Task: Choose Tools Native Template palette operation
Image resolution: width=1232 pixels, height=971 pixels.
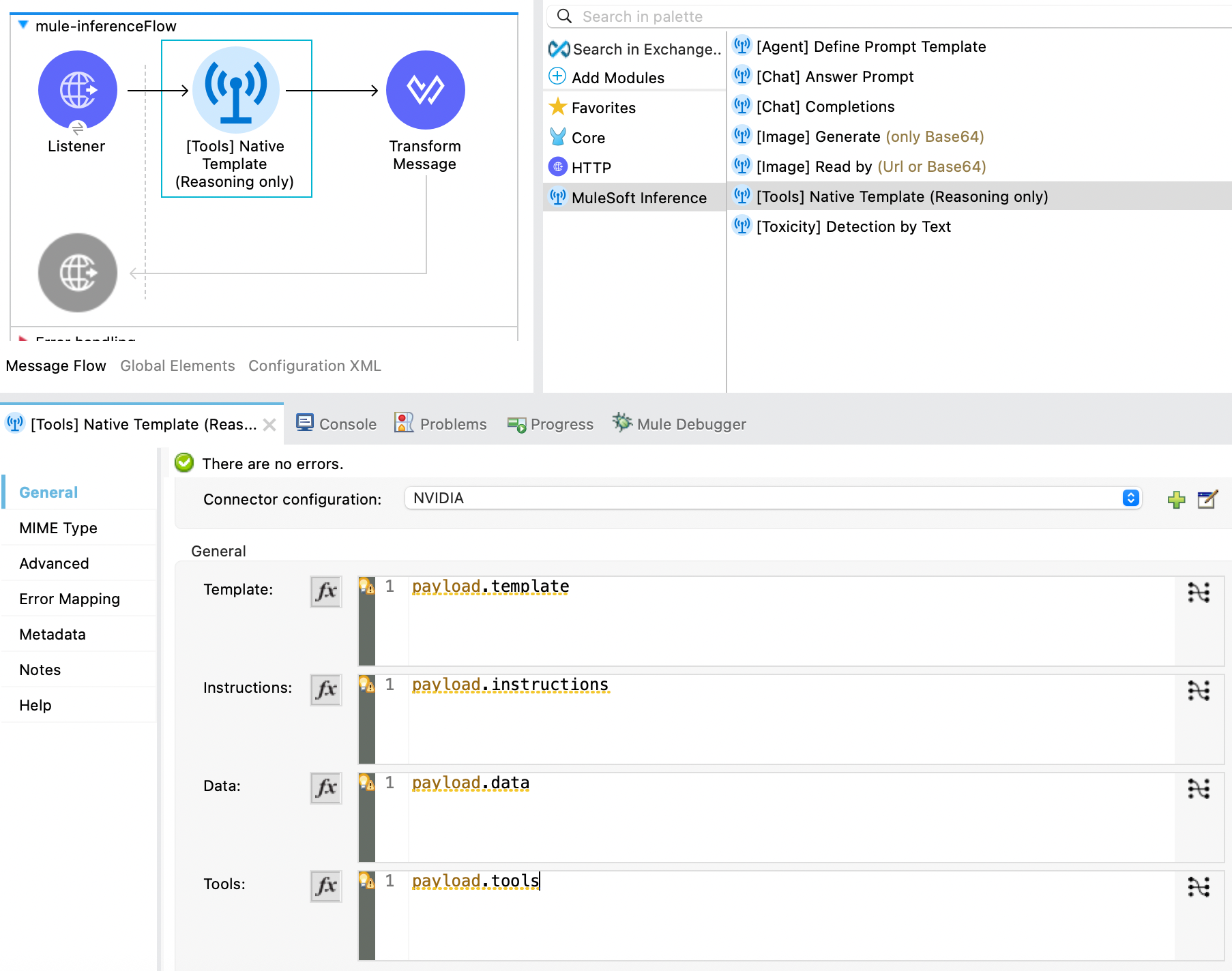Action: pyautogui.click(x=980, y=196)
